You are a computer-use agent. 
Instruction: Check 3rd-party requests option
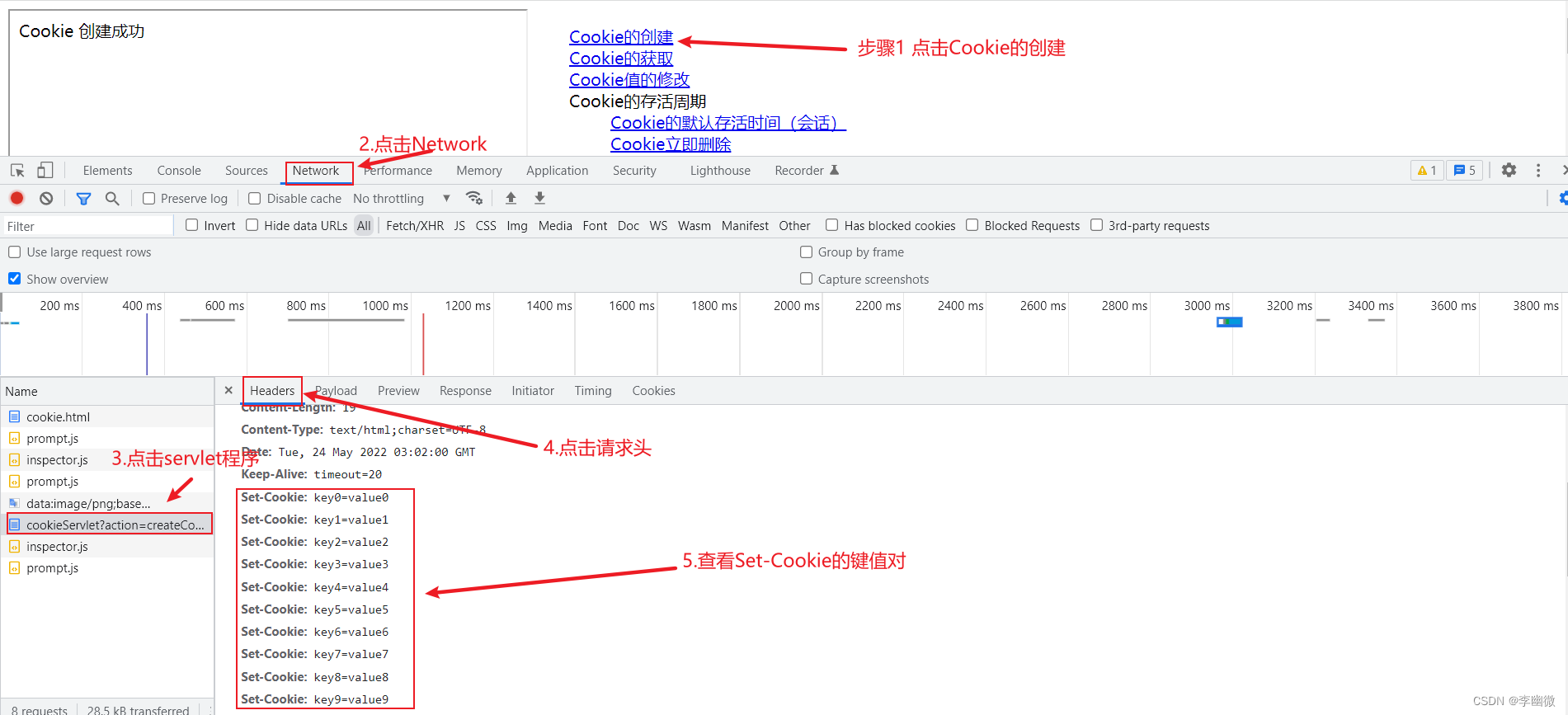coord(1096,225)
